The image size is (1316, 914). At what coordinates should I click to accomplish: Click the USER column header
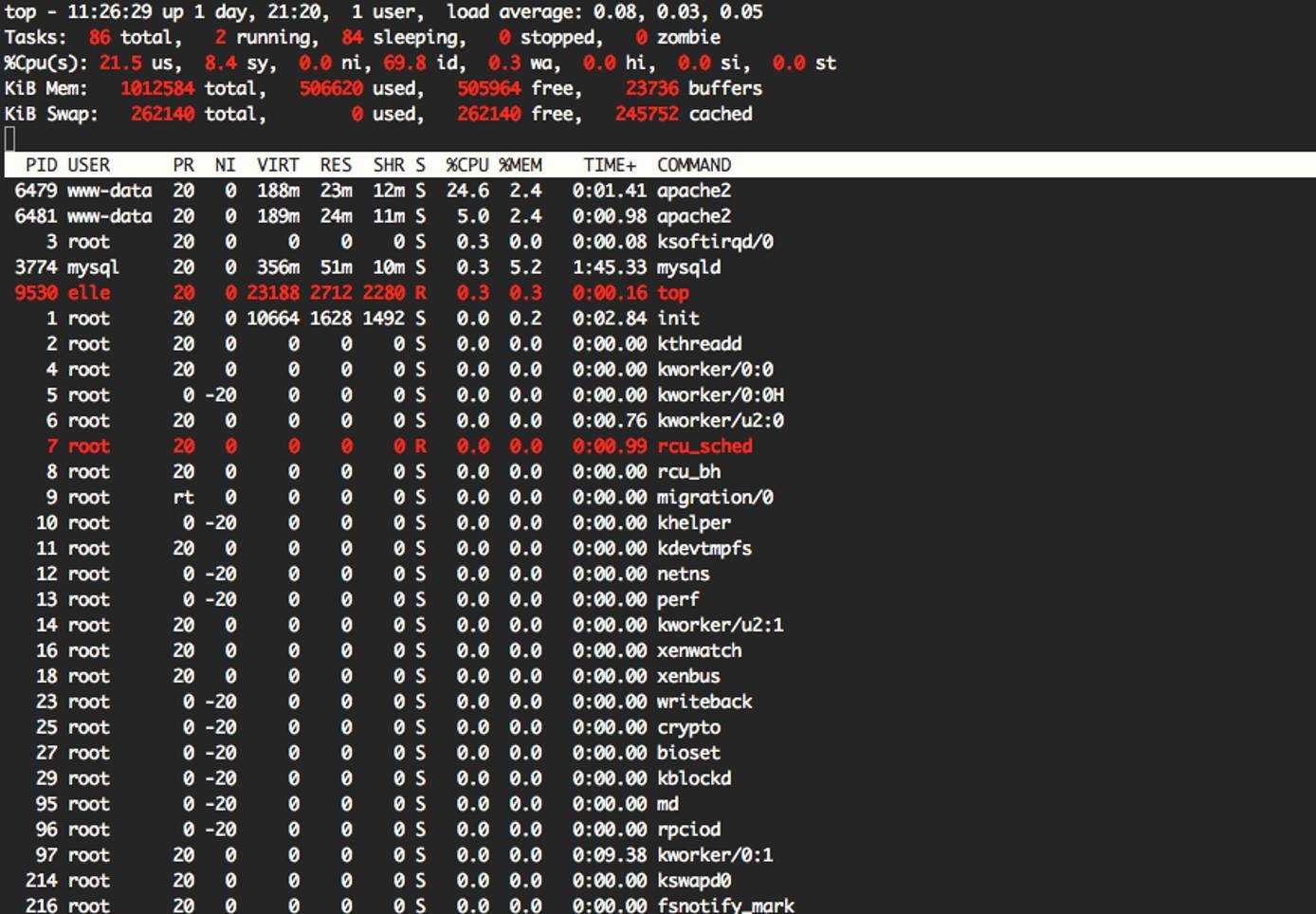coord(88,165)
